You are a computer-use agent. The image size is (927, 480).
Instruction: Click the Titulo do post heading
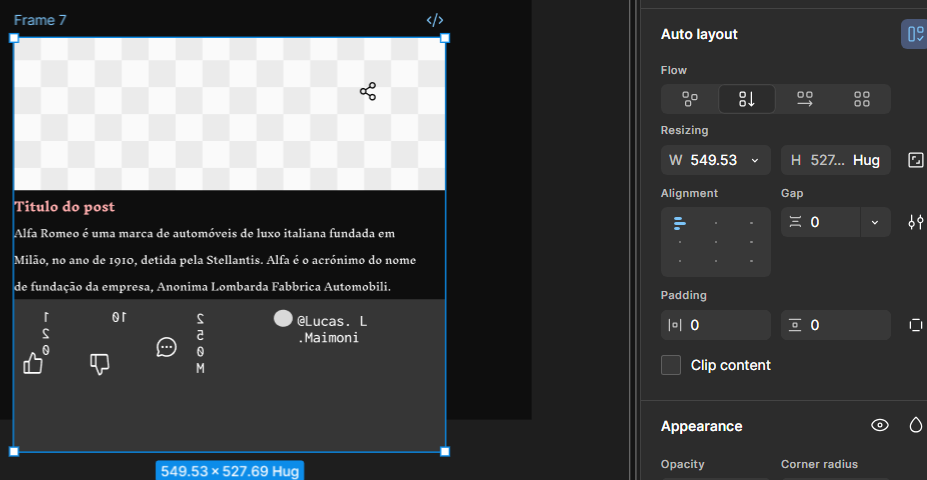coord(64,207)
